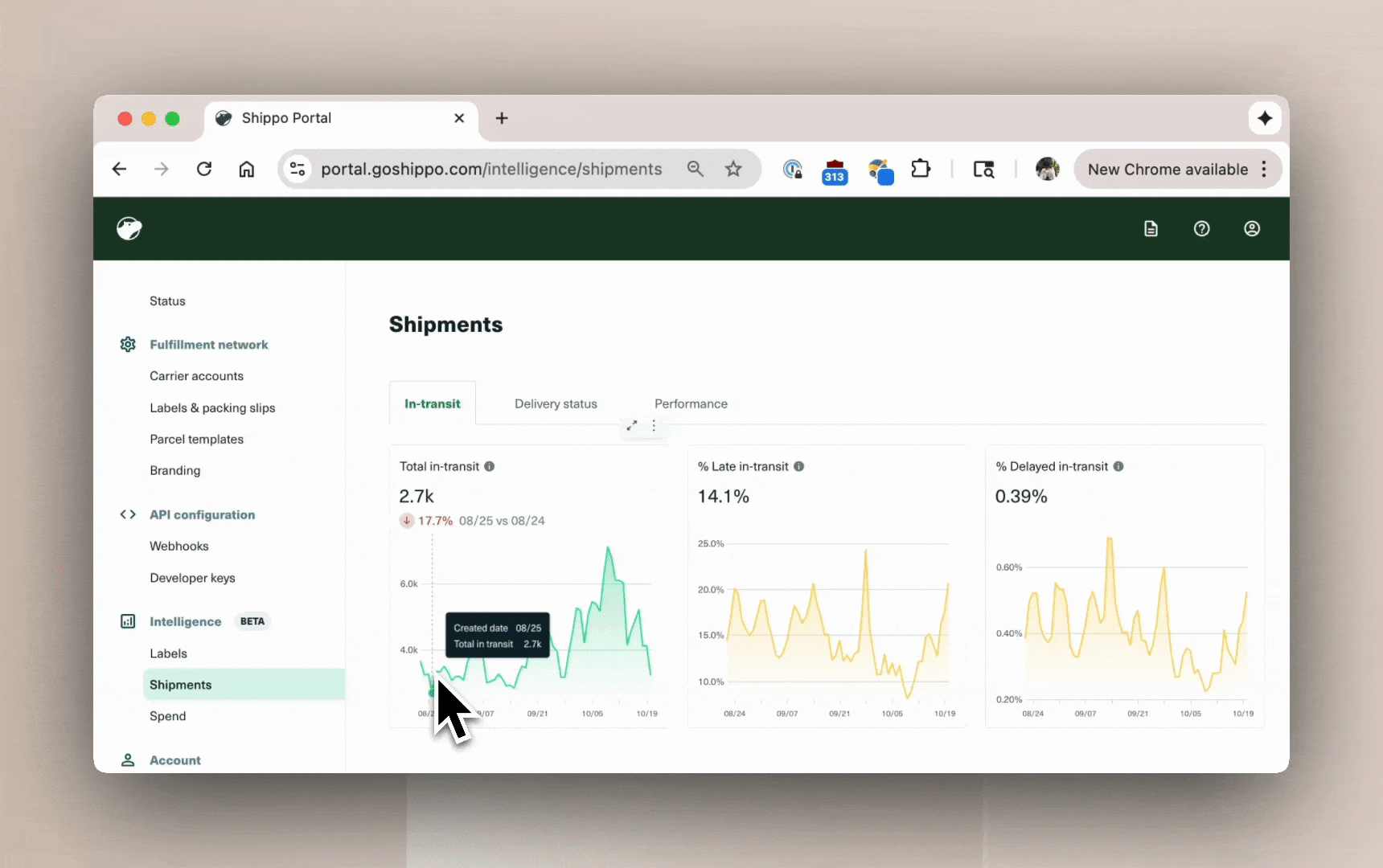
Task: Click the API configuration heading
Action: pos(202,515)
